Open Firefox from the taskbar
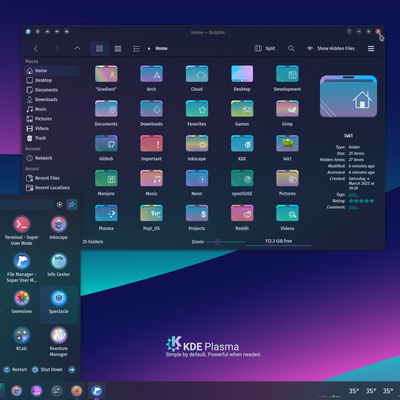Image resolution: width=400 pixels, height=400 pixels. click(77, 390)
